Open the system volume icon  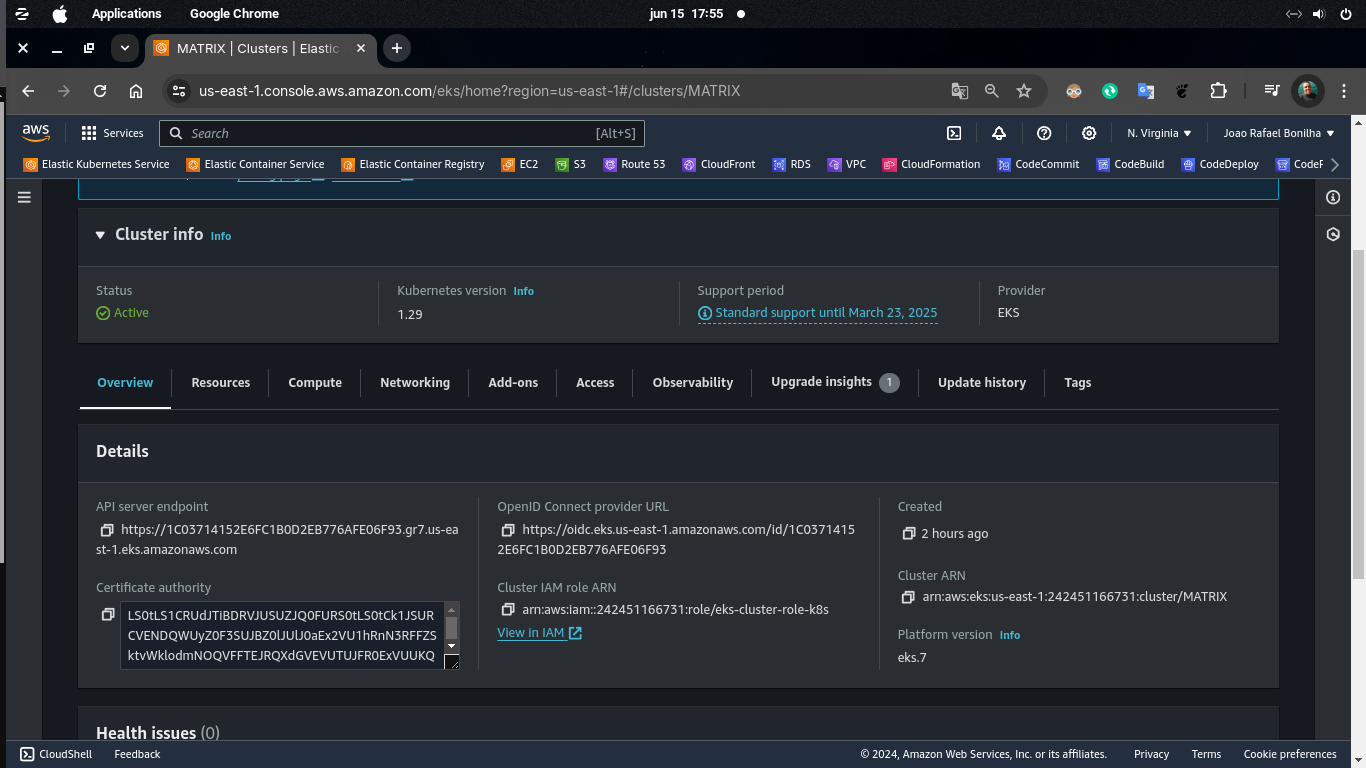[1318, 14]
